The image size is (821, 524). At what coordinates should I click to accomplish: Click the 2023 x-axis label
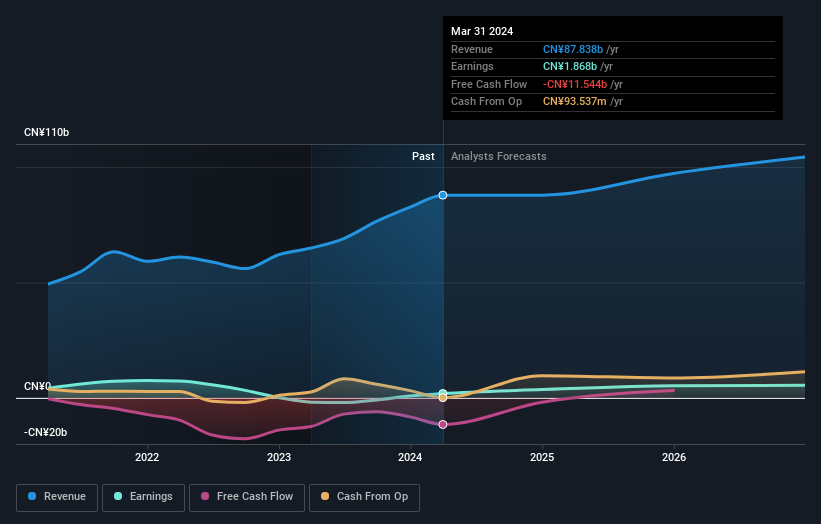tap(279, 458)
